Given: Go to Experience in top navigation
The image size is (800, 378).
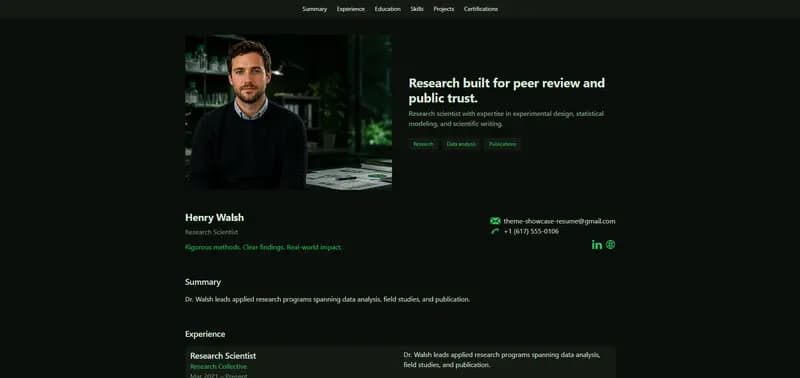Looking at the screenshot, I should [x=351, y=9].
